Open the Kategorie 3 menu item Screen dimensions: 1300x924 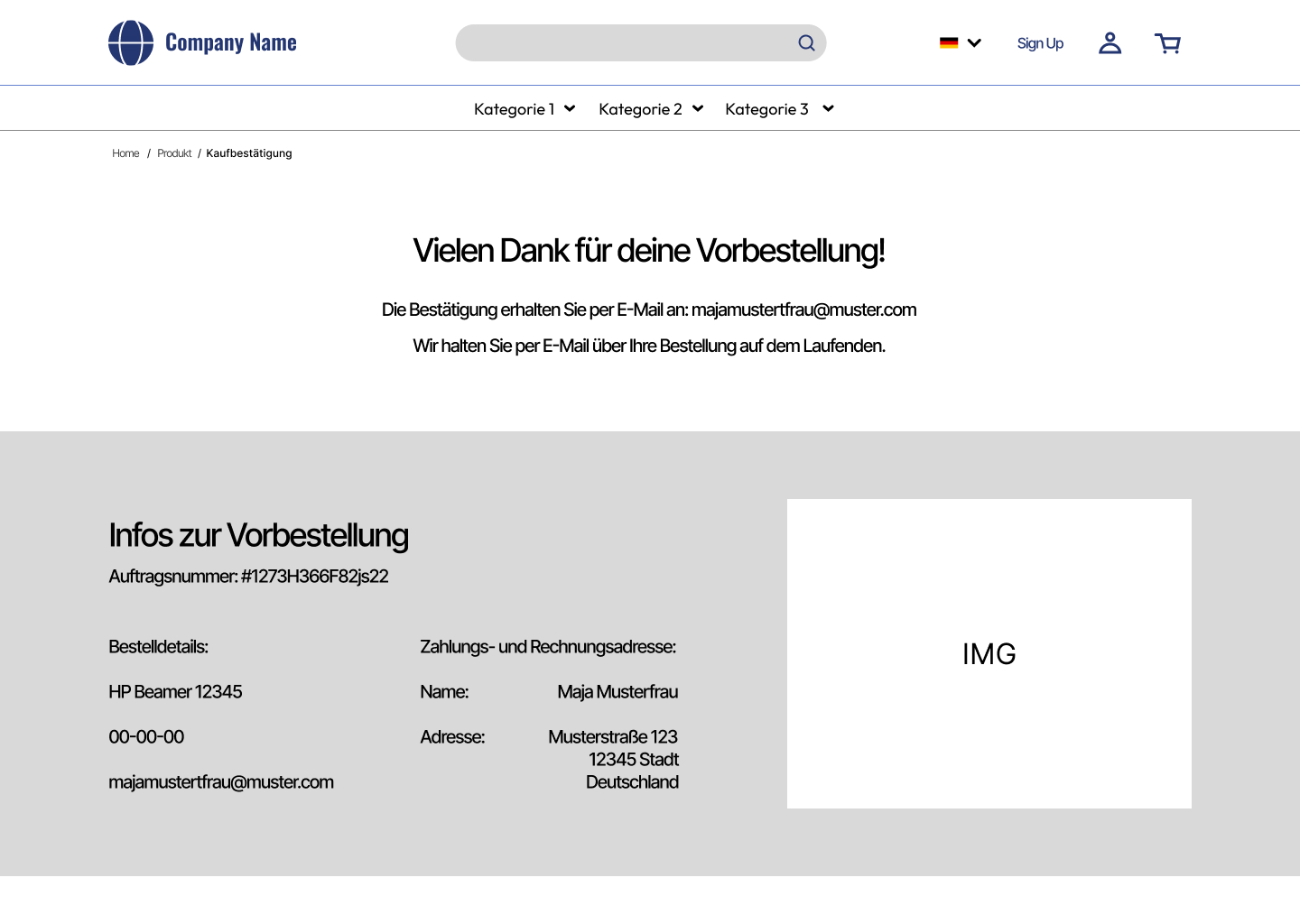coord(766,109)
